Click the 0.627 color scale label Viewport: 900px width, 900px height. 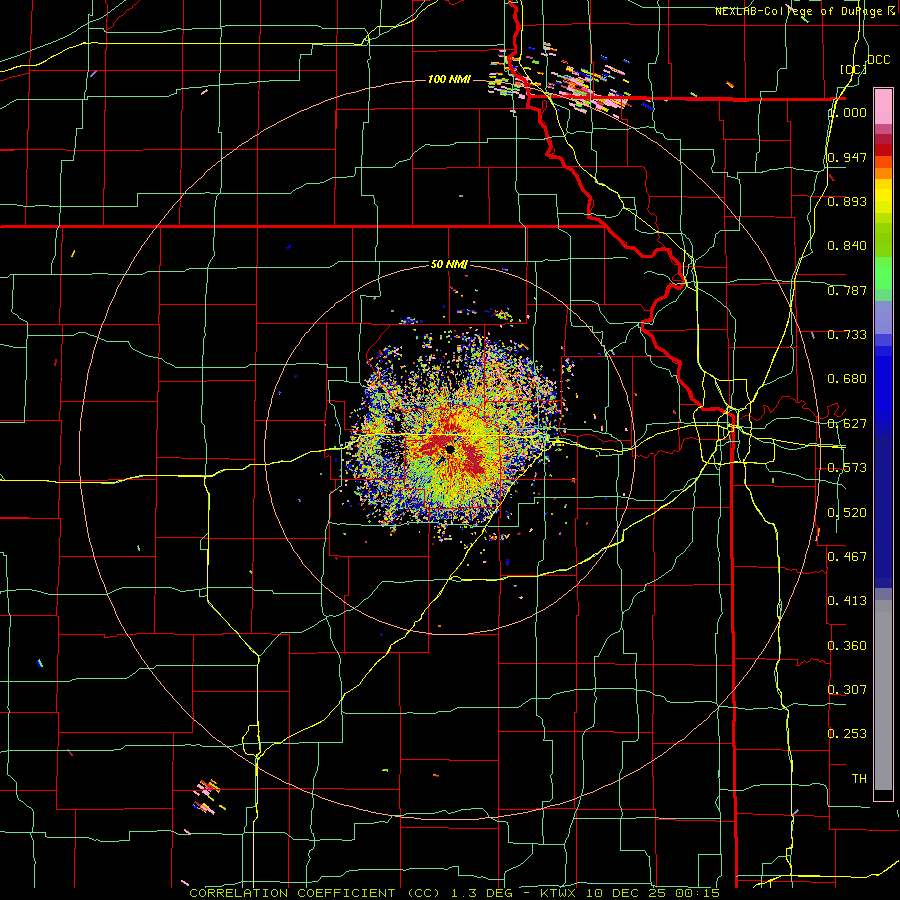point(847,424)
